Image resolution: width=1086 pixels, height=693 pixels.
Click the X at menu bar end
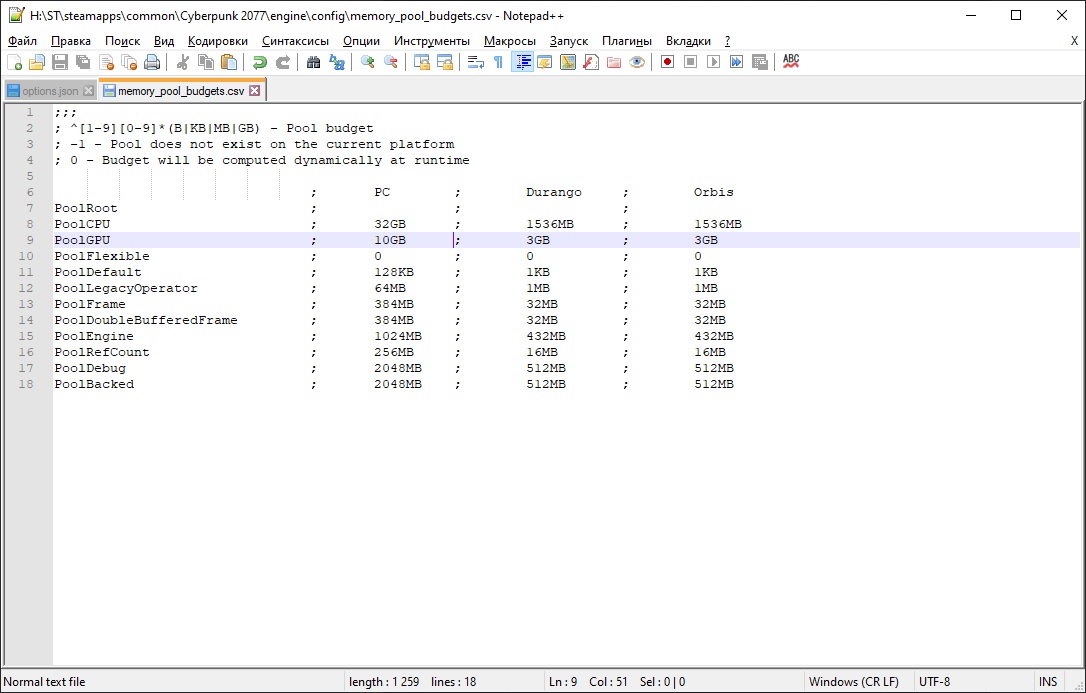[x=1074, y=41]
